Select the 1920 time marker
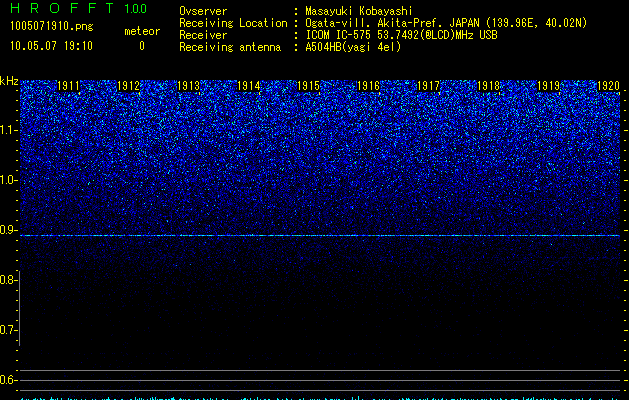 coord(609,86)
